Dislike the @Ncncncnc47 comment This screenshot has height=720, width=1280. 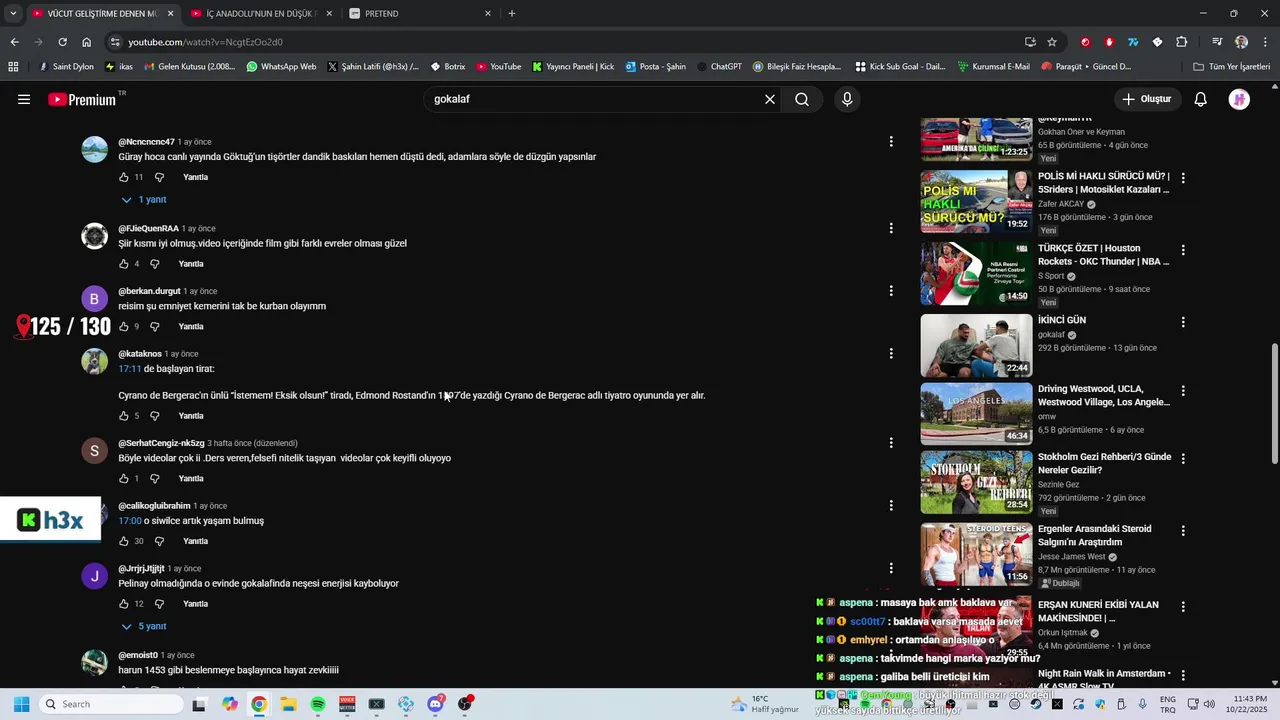160,177
